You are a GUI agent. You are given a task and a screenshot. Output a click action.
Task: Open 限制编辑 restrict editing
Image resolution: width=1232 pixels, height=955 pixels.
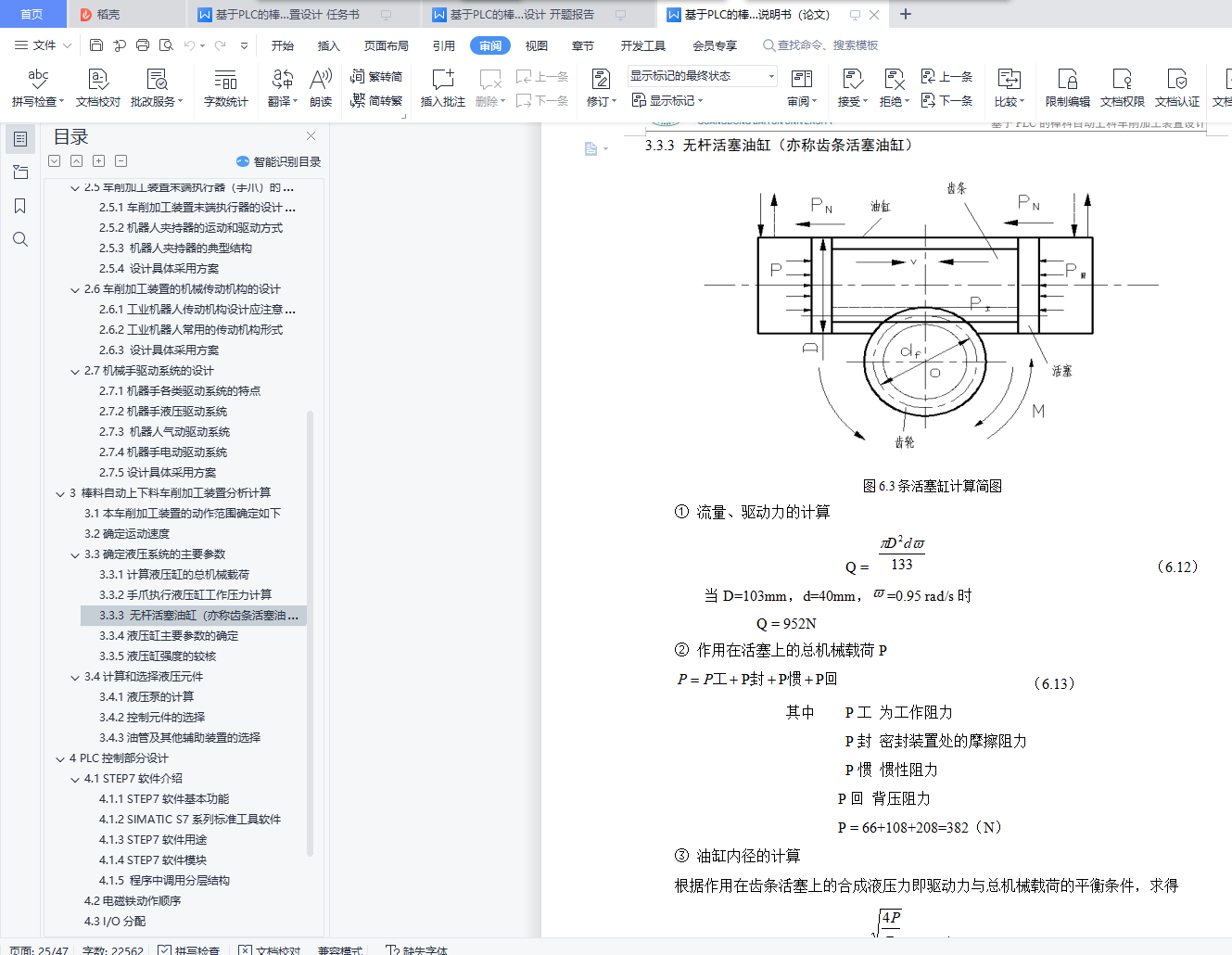tap(1068, 88)
